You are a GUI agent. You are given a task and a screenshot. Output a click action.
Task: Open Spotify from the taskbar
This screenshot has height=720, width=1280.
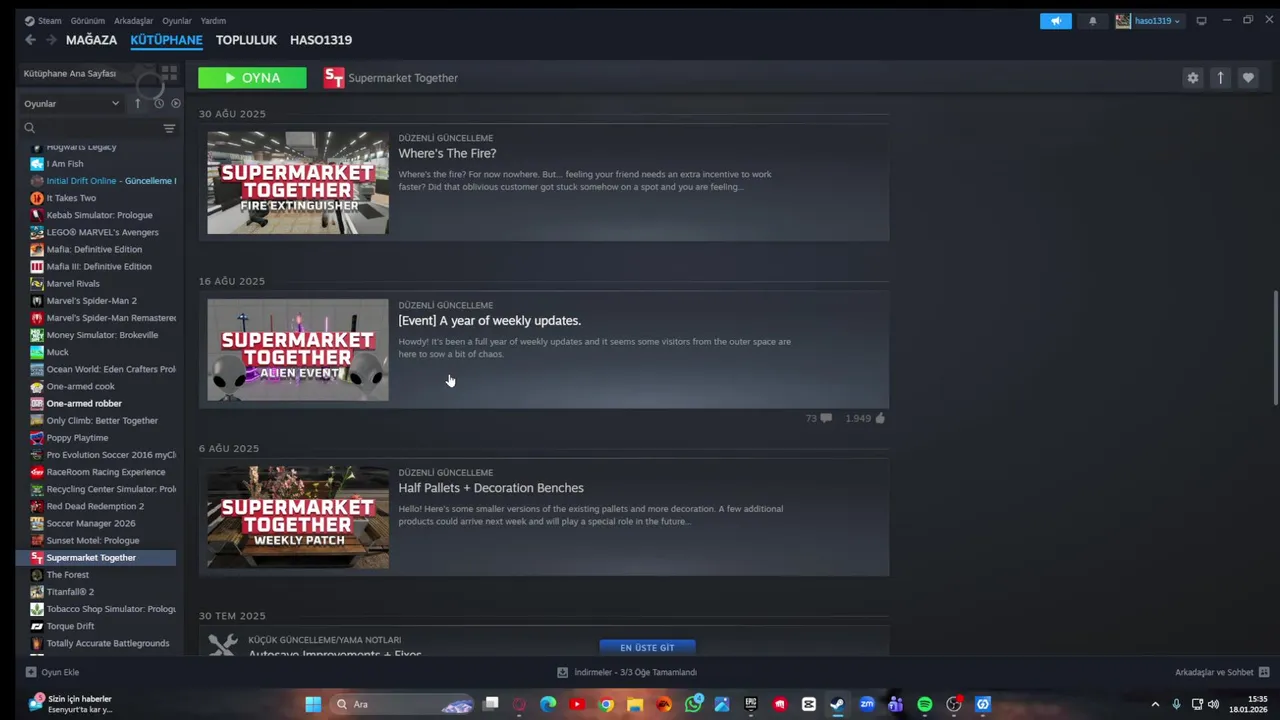coord(925,704)
